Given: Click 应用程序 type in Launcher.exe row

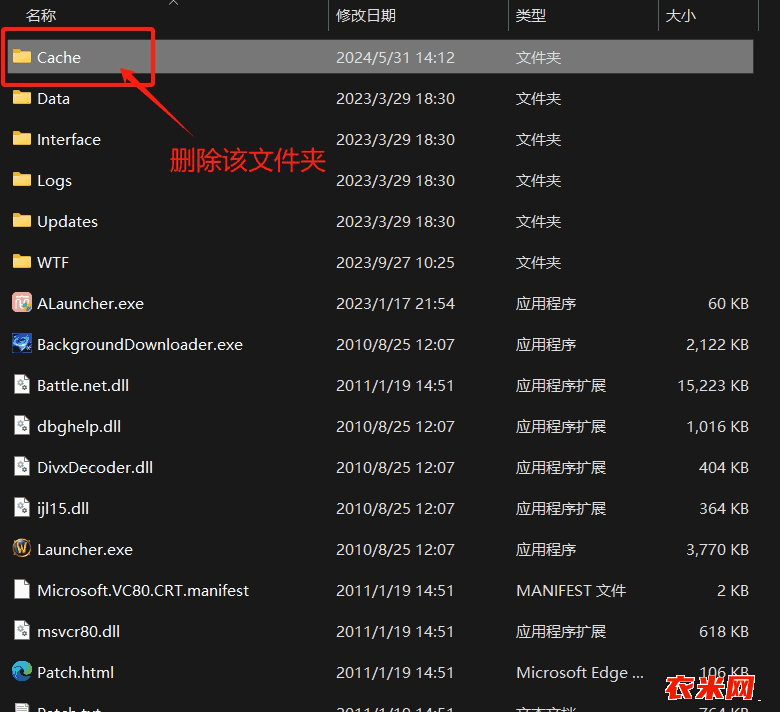Looking at the screenshot, I should click(x=546, y=549).
